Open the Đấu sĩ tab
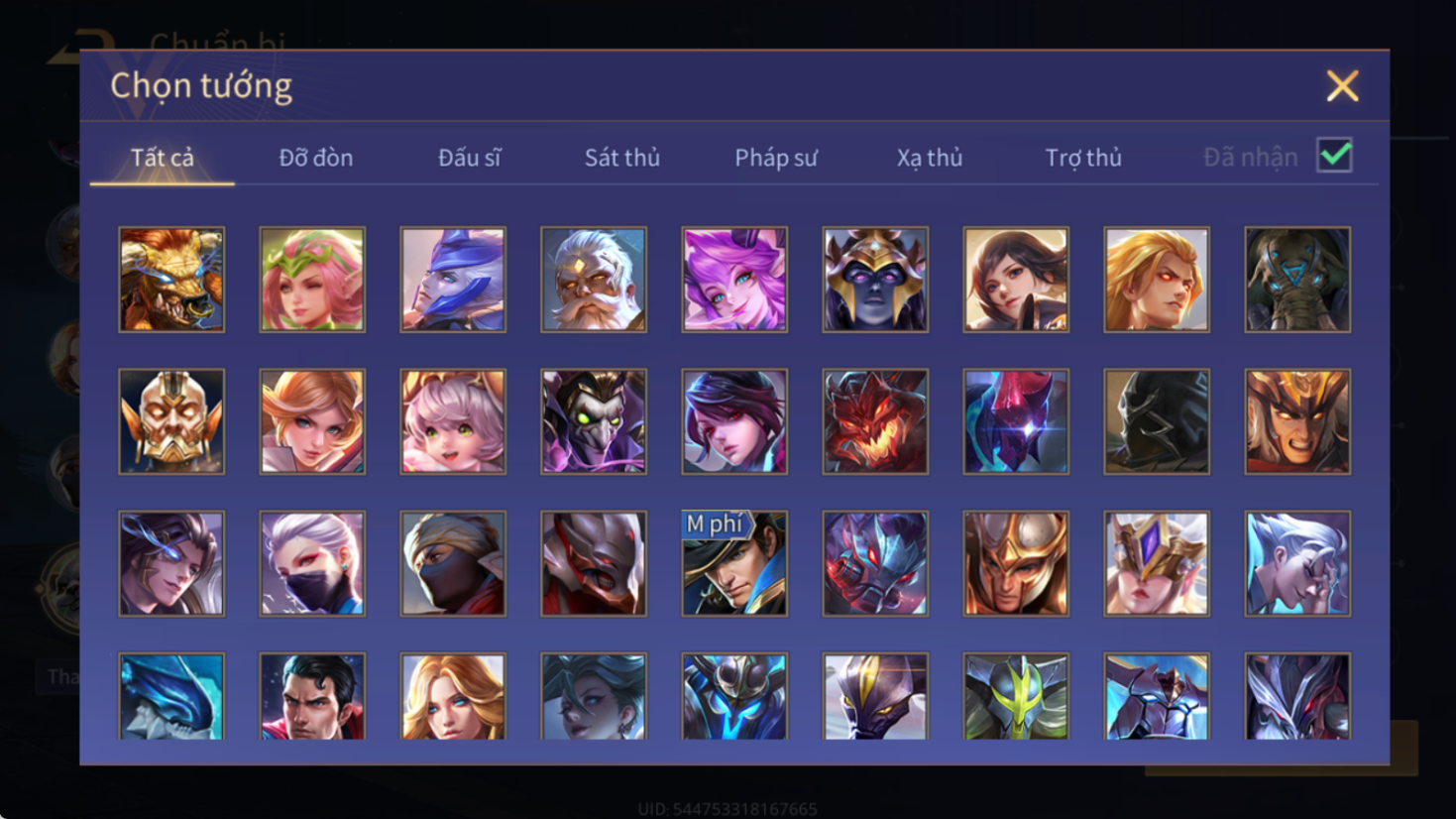Screen dimensions: 1456x819 coord(469,158)
